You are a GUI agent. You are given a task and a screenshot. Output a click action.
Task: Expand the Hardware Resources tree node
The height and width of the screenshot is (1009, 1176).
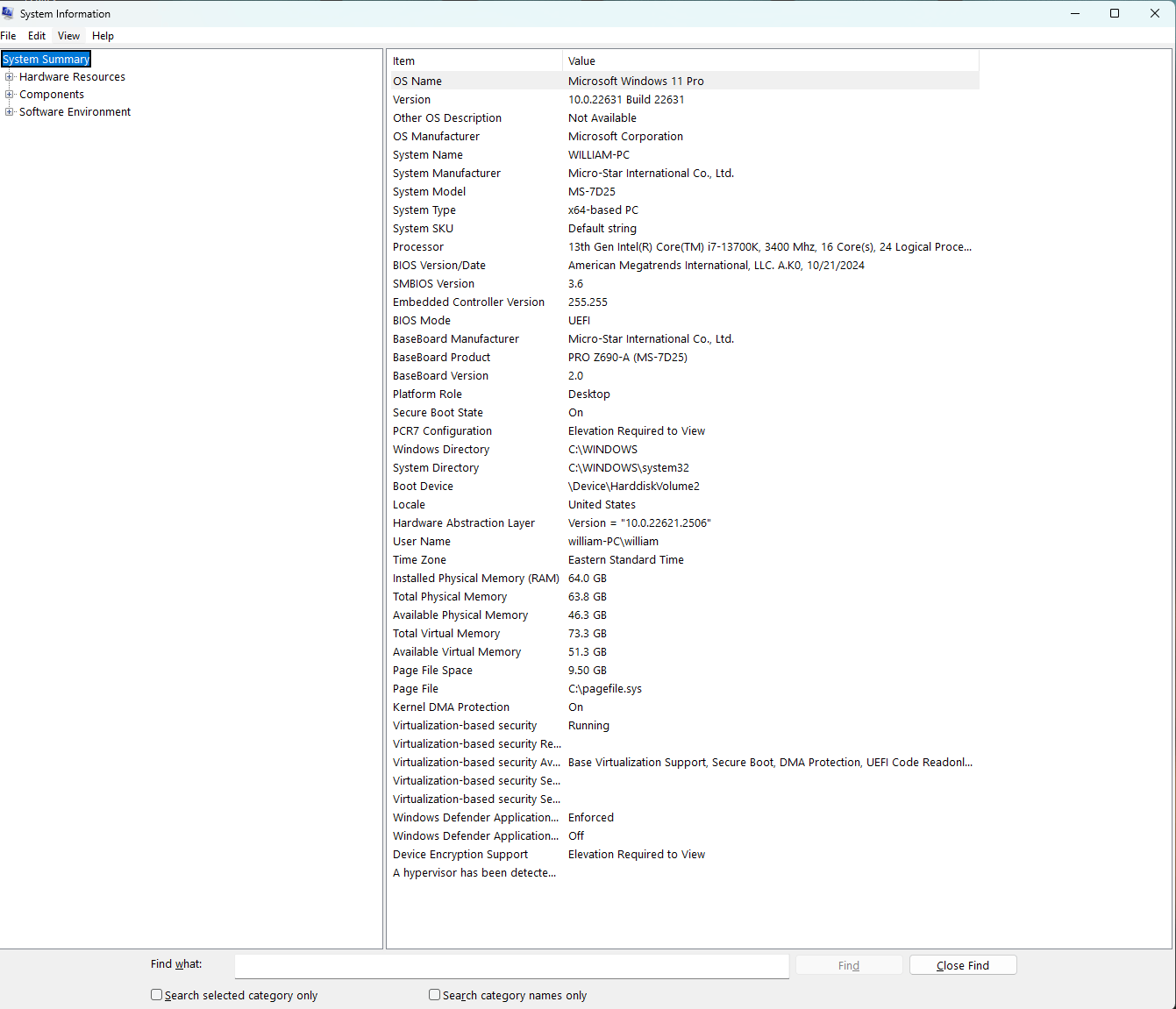(10, 77)
